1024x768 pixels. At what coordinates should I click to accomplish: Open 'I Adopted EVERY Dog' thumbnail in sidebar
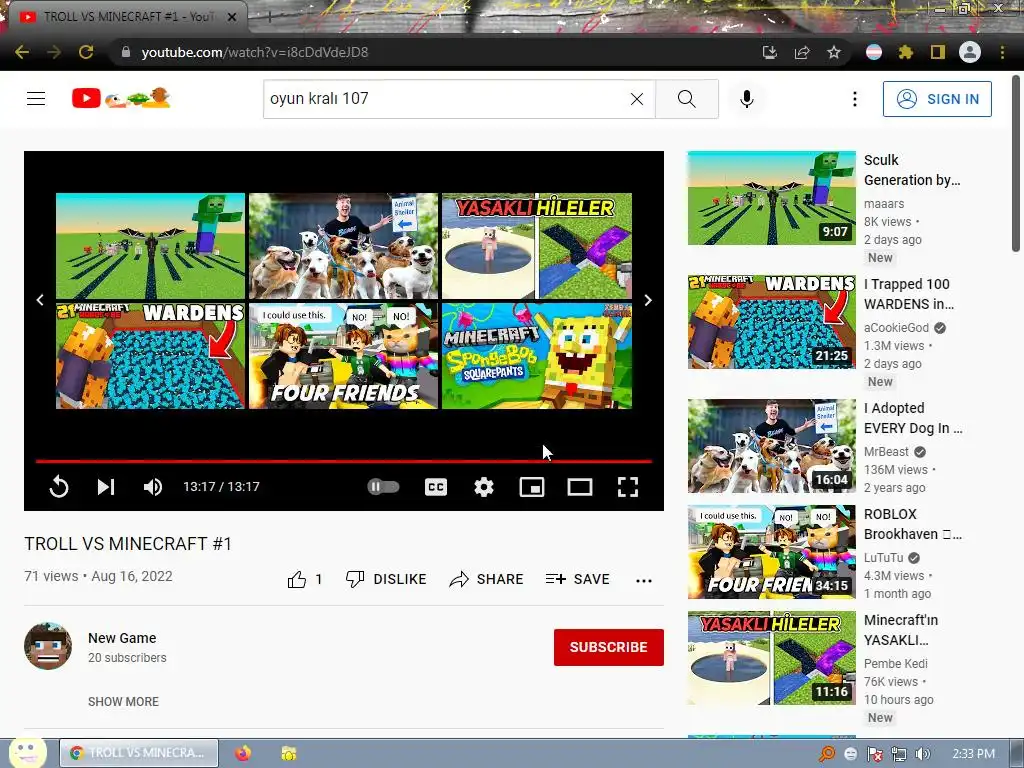coord(771,446)
